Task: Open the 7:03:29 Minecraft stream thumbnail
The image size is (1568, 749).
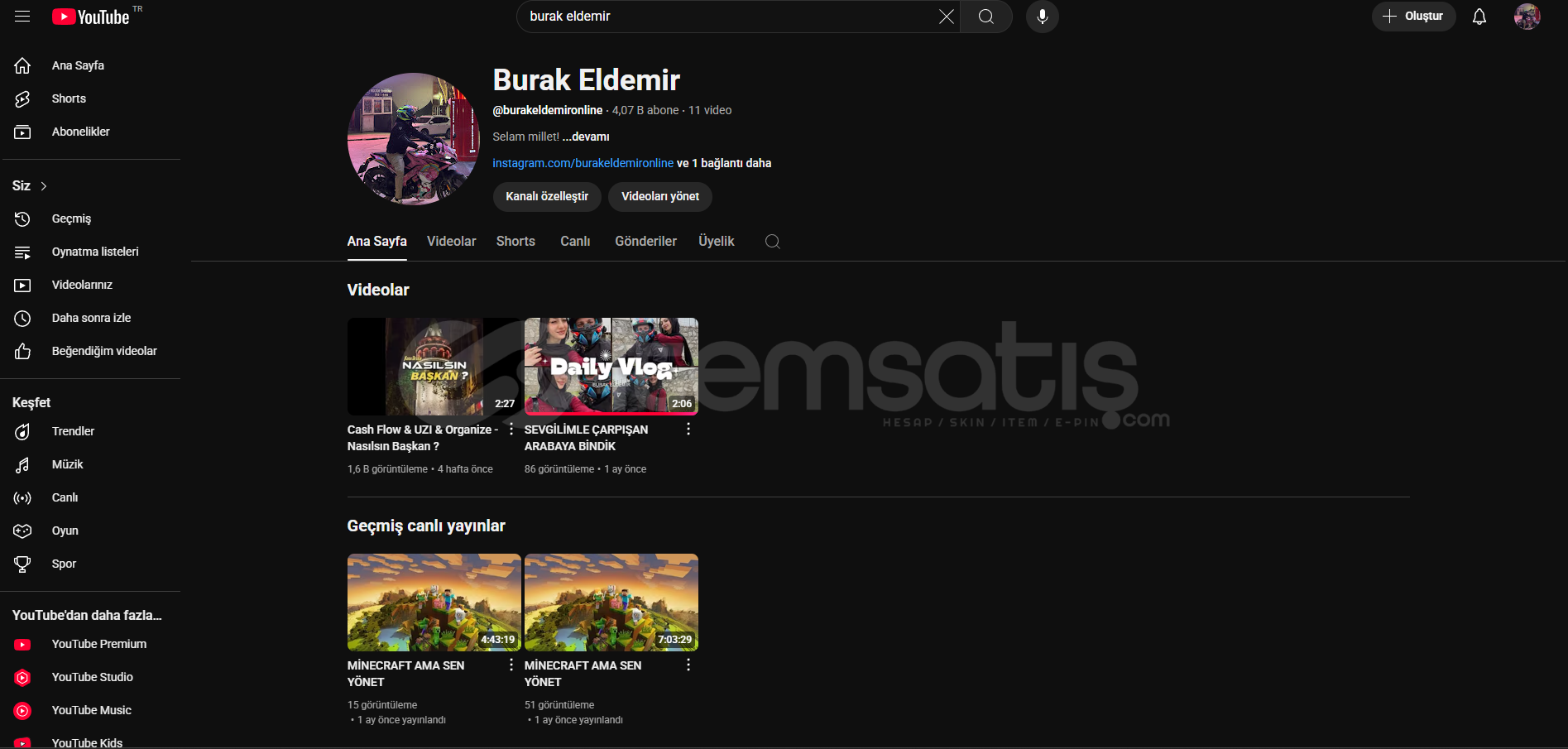Action: (x=611, y=603)
